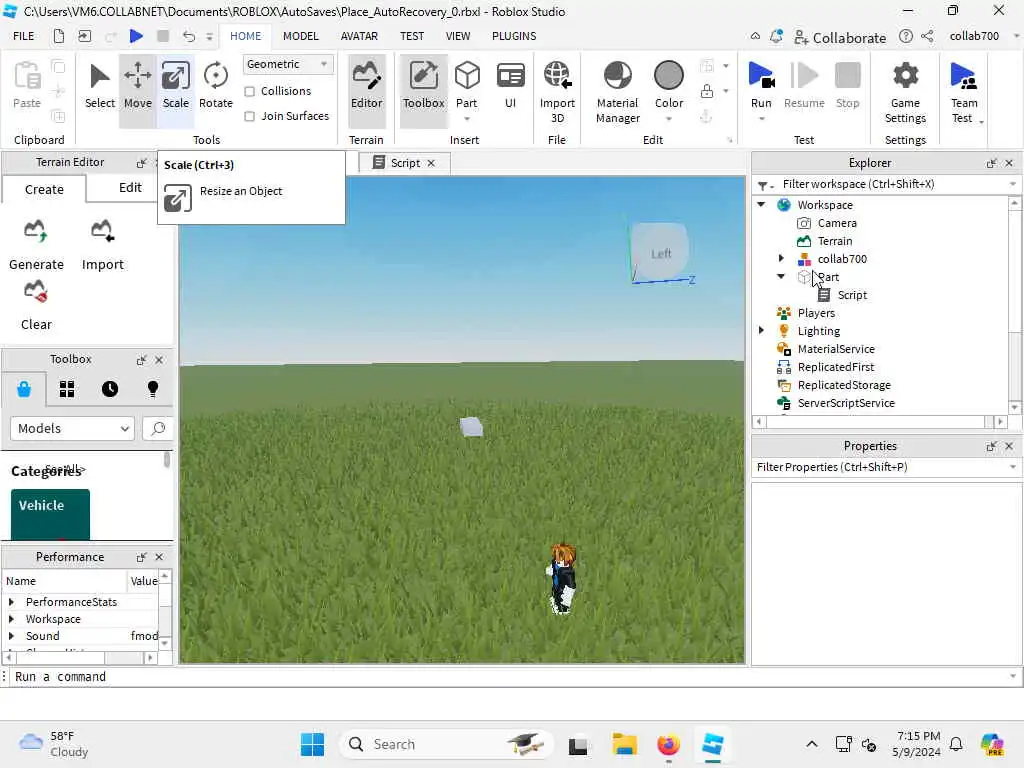
Task: Insert a new Part
Action: coord(467,85)
